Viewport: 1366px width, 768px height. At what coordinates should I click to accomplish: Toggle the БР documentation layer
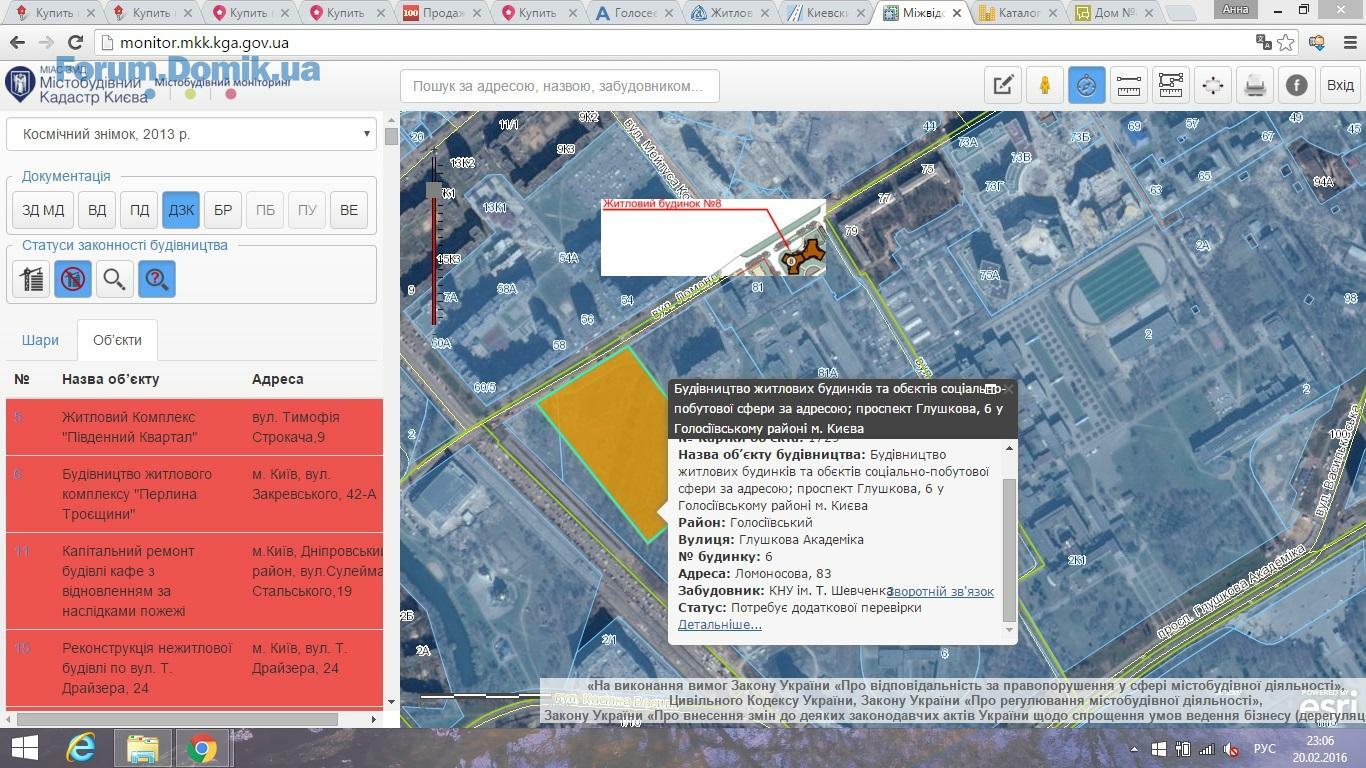pyautogui.click(x=223, y=210)
